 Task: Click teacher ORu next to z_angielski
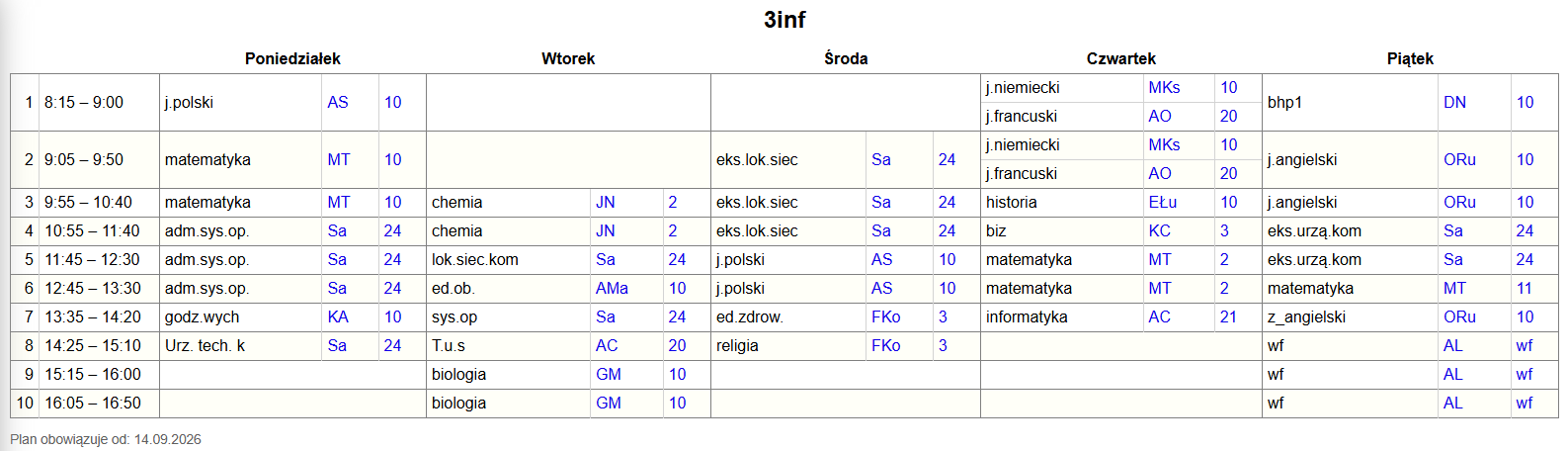click(x=1459, y=316)
